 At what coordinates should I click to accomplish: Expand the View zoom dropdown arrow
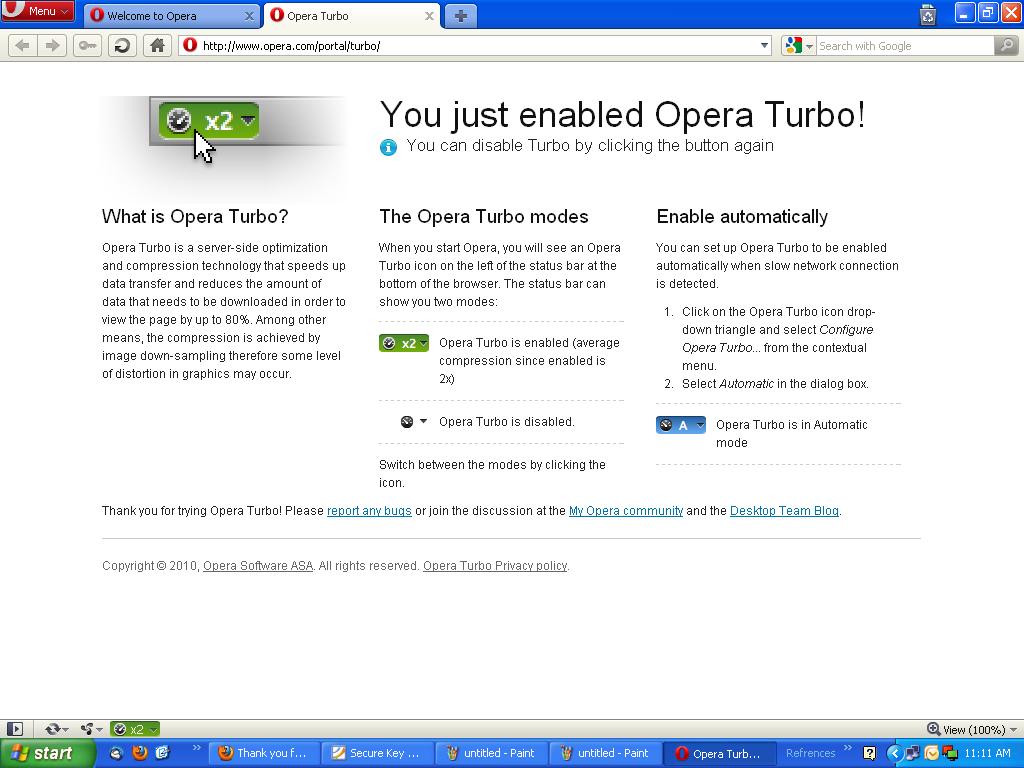coord(1013,729)
